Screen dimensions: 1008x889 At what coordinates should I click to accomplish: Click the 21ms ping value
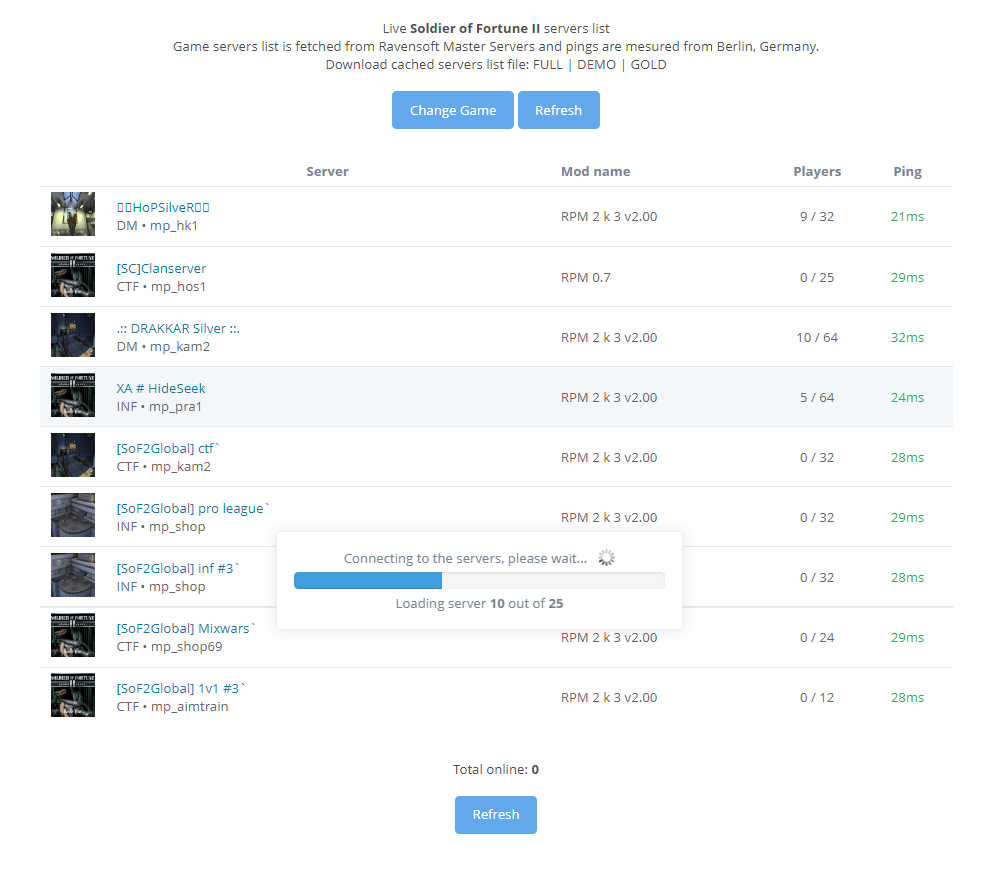point(907,217)
